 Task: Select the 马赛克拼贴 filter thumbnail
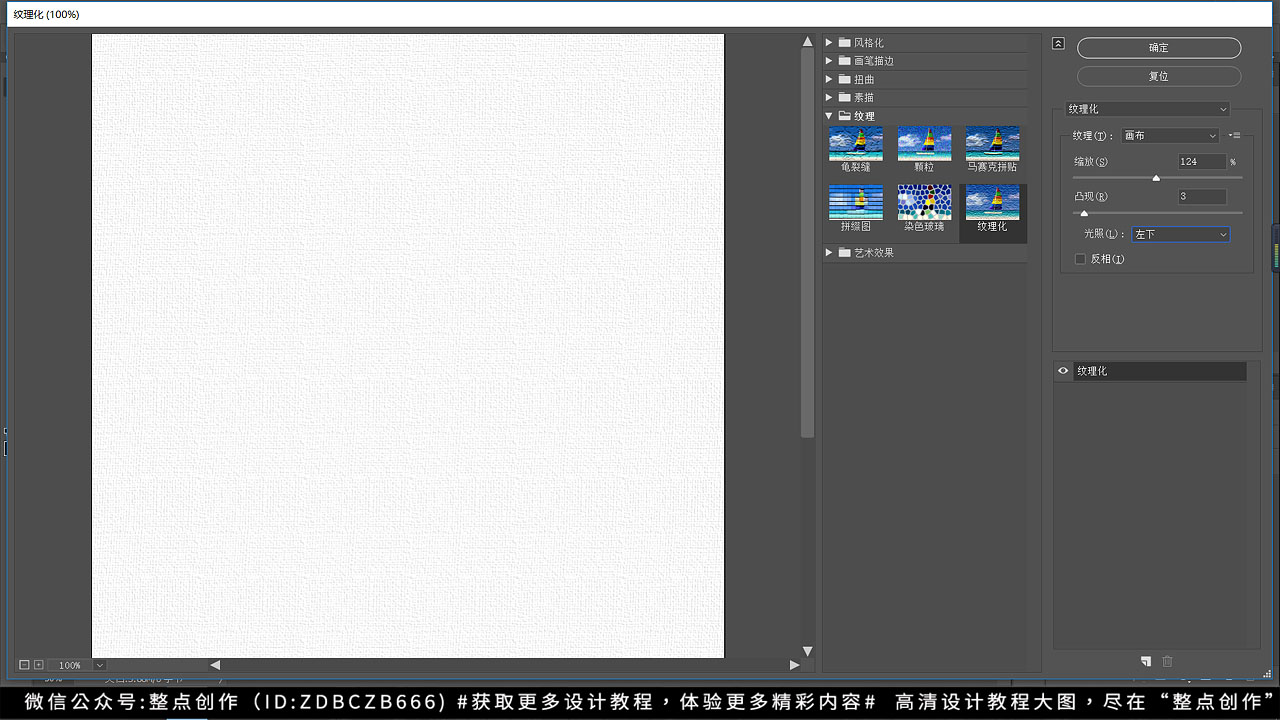[992, 144]
